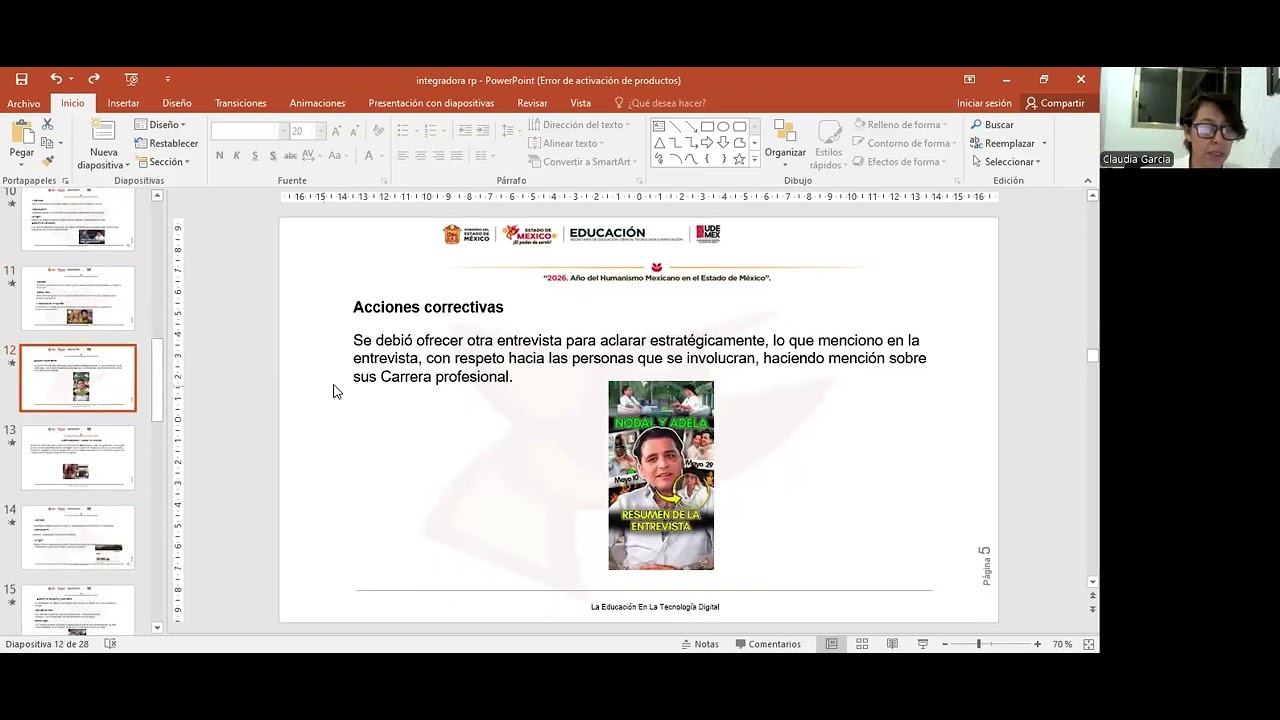1280x720 pixels.
Task: Switch to the Revisar tab
Action: click(x=532, y=103)
